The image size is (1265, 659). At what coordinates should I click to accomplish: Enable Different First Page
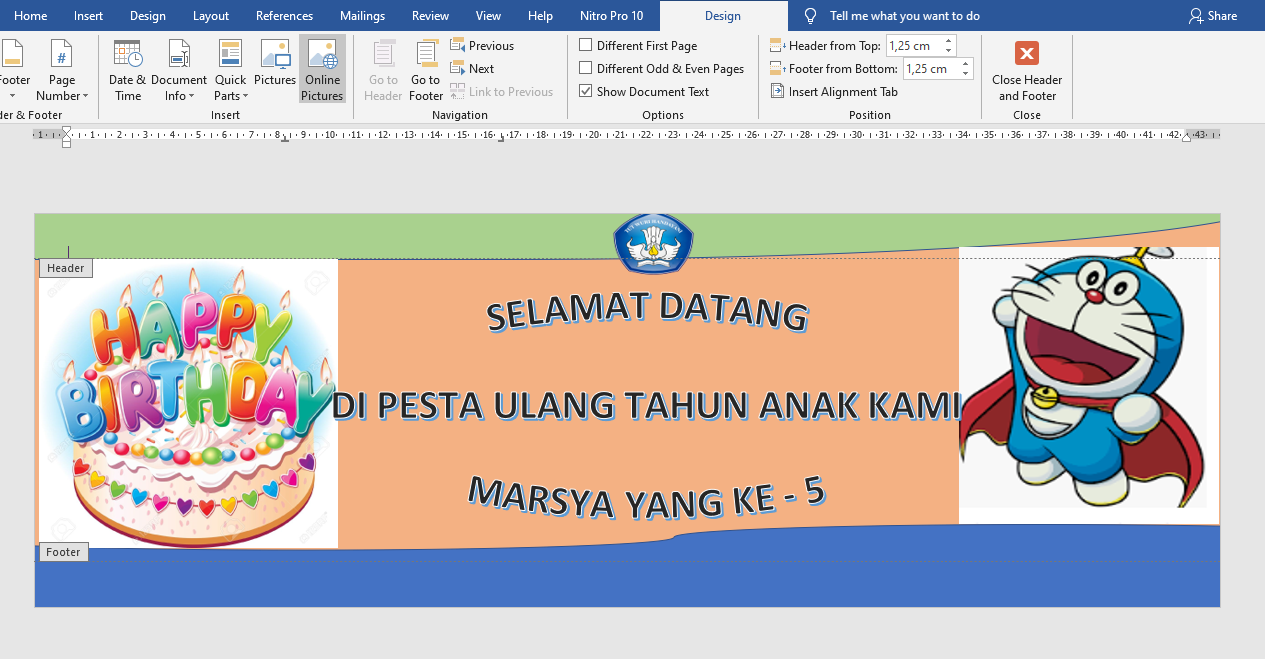[x=638, y=46]
